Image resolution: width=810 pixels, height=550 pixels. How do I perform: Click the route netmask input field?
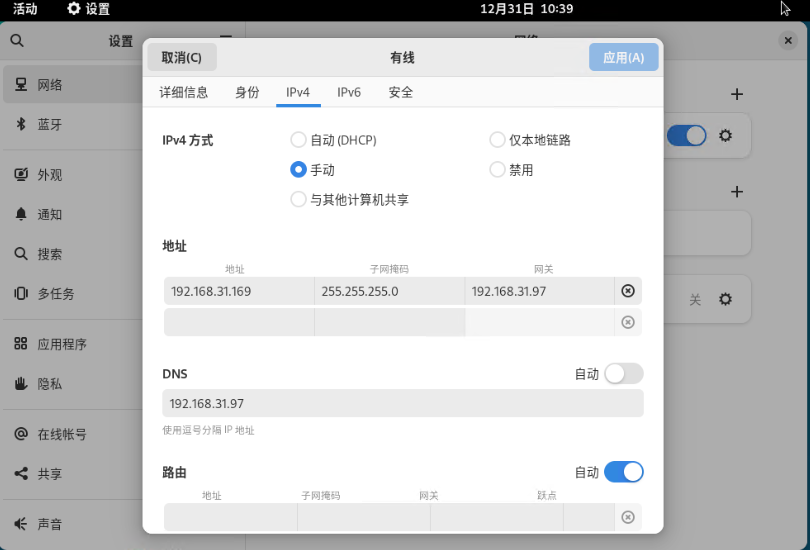click(364, 517)
